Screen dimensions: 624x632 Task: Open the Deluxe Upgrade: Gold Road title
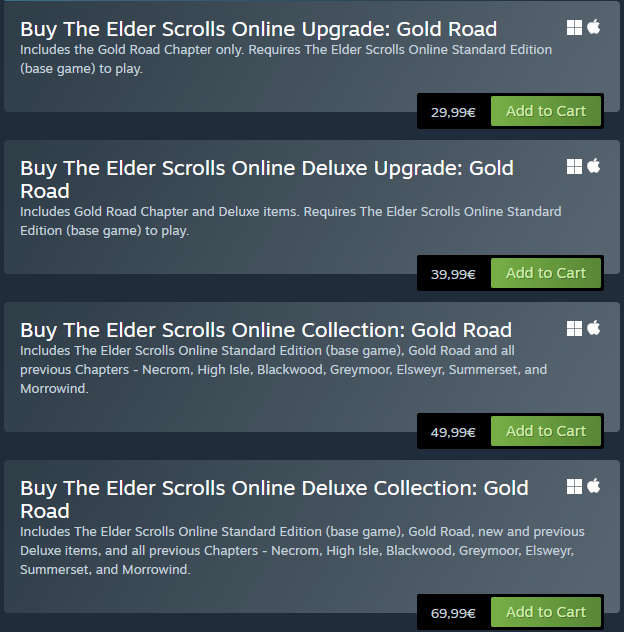[267, 179]
